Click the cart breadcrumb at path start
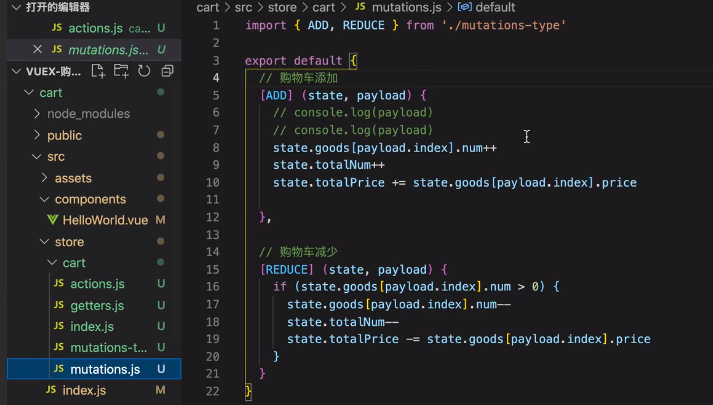This screenshot has width=713, height=405. point(207,7)
